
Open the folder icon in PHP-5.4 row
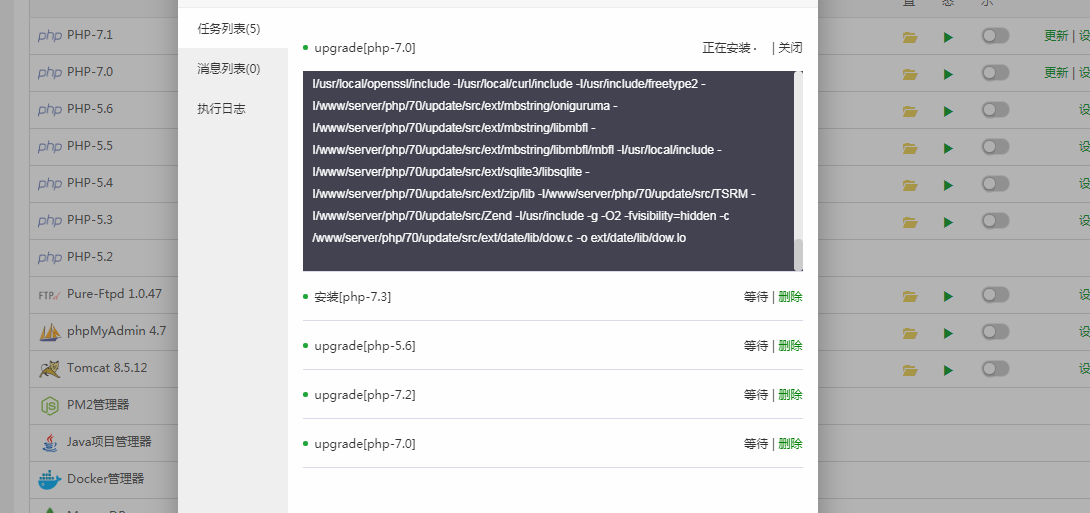click(910, 185)
